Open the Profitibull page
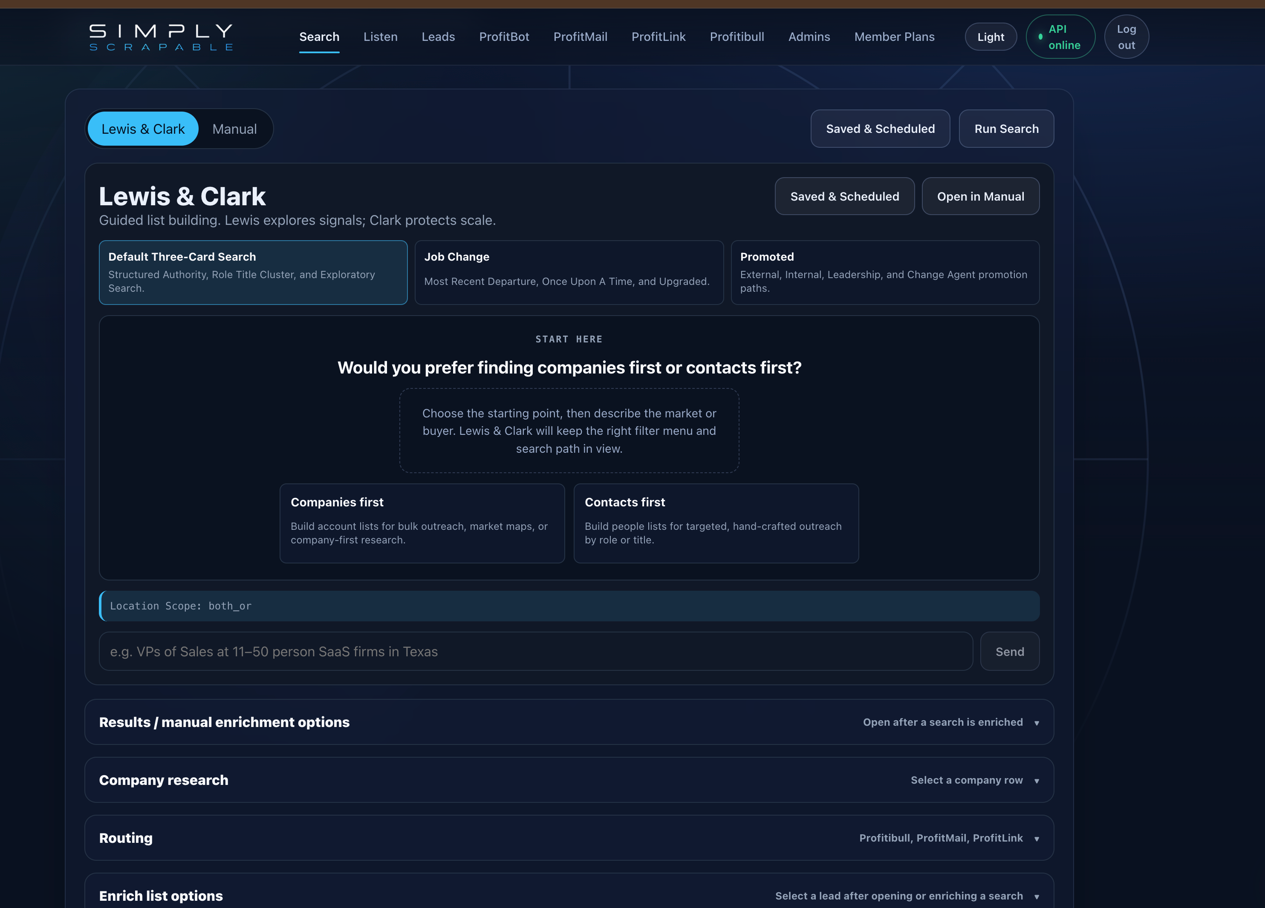The width and height of the screenshot is (1265, 908). [737, 37]
